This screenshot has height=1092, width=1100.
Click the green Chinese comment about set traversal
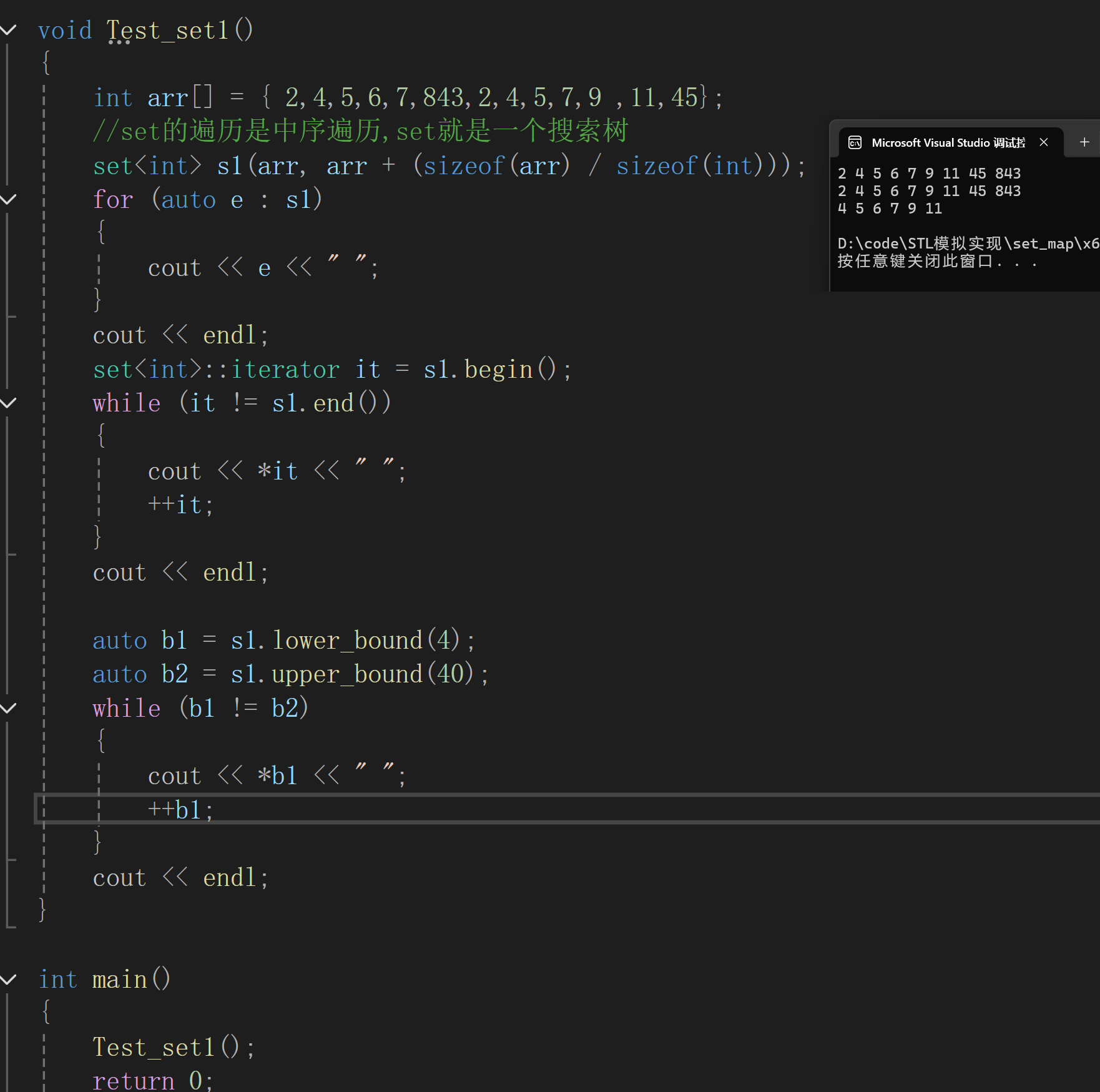(x=360, y=131)
